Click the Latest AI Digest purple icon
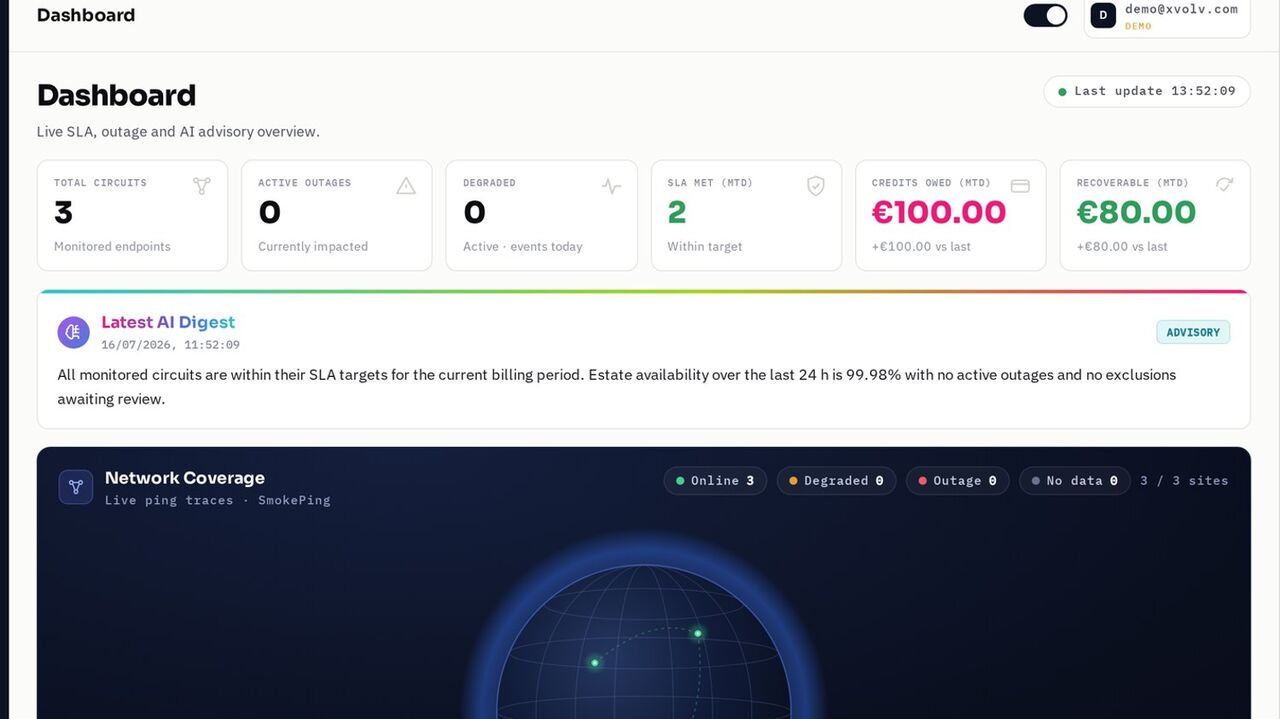This screenshot has width=1280, height=719. (x=73, y=332)
